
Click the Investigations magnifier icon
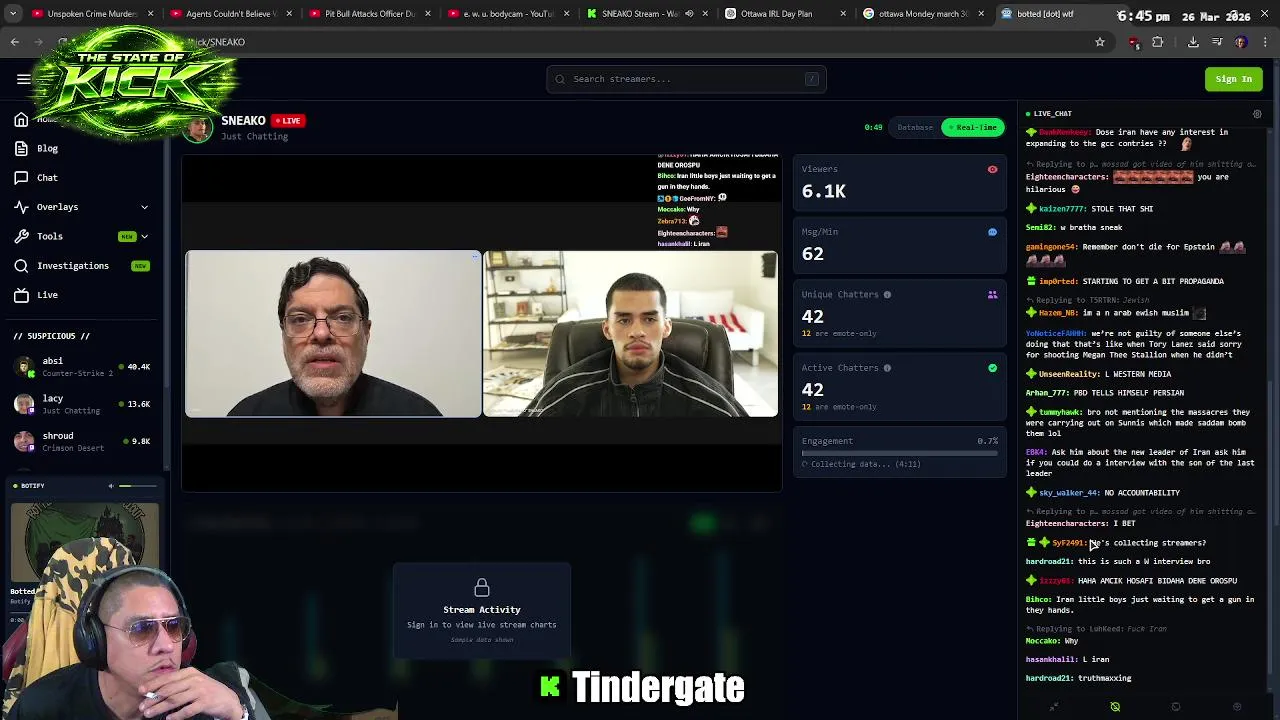tap(21, 266)
